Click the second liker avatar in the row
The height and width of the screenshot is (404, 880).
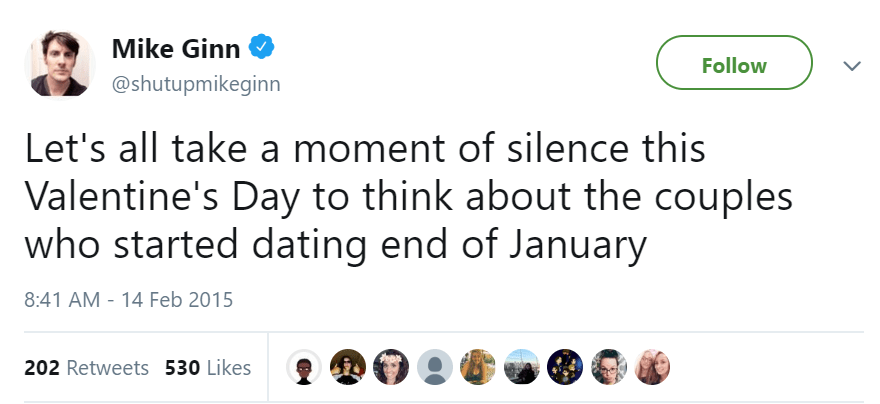click(346, 368)
